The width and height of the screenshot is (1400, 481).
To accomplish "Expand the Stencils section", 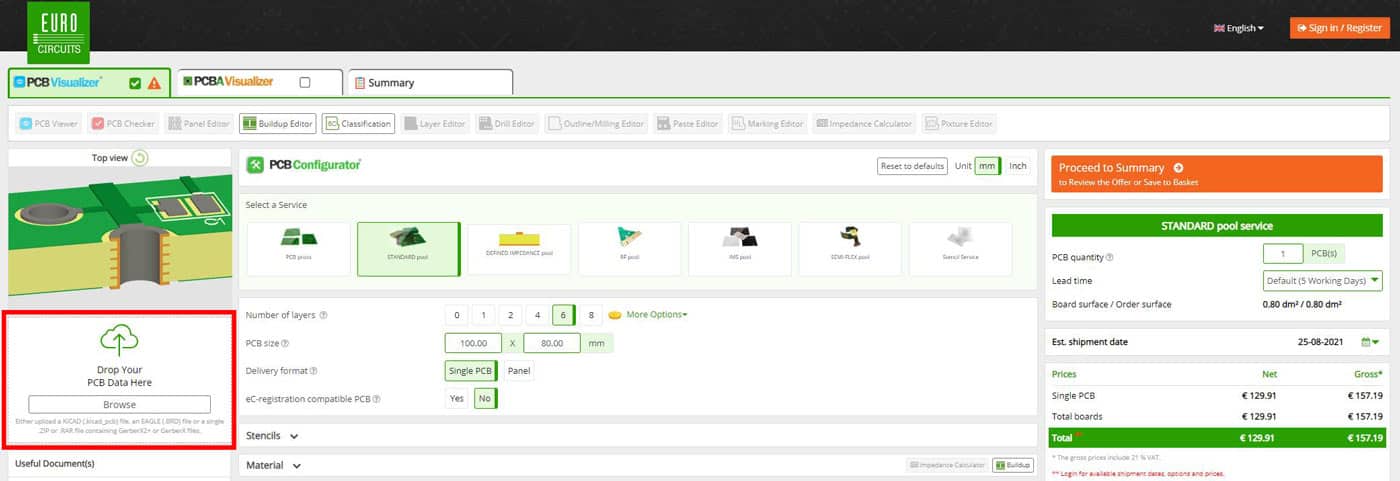I will point(272,436).
